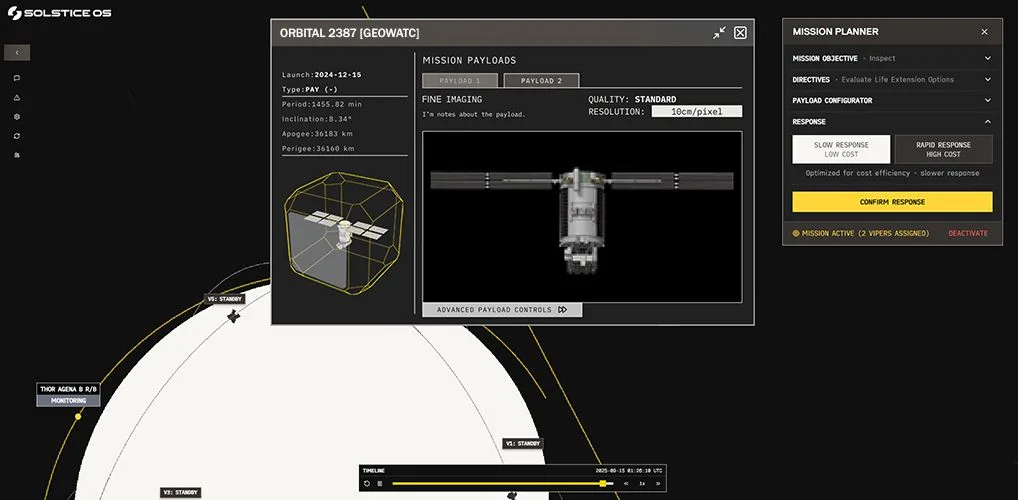Speed up timeline with fast-forward arrows

658,483
